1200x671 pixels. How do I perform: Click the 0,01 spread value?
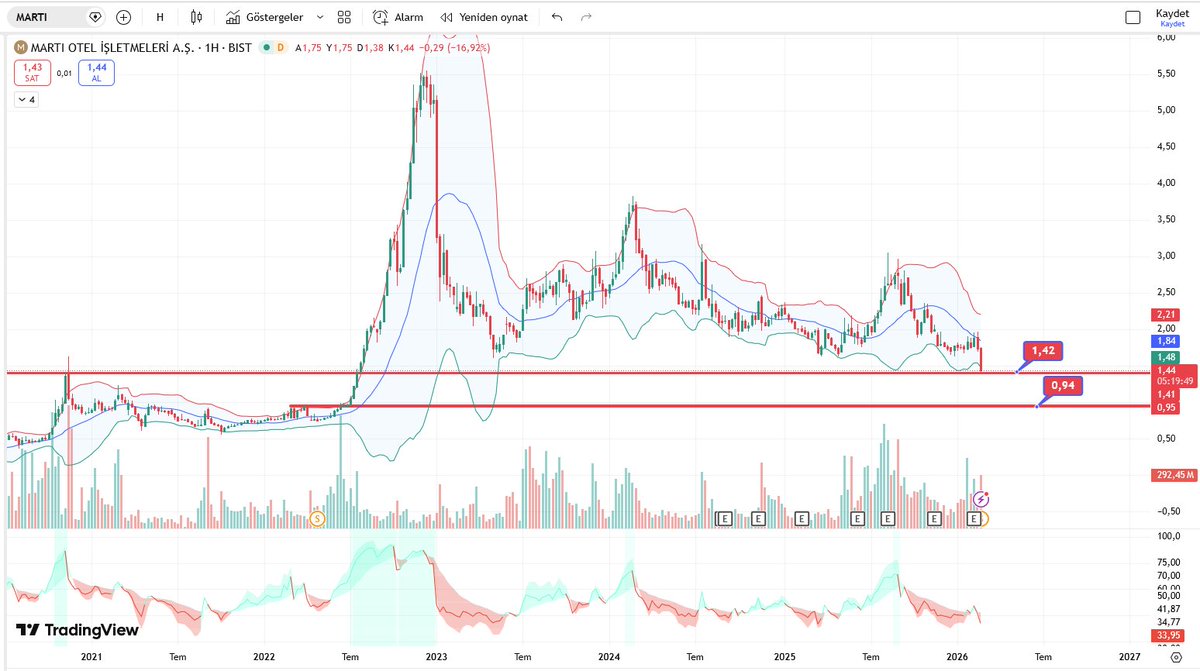coord(62,72)
